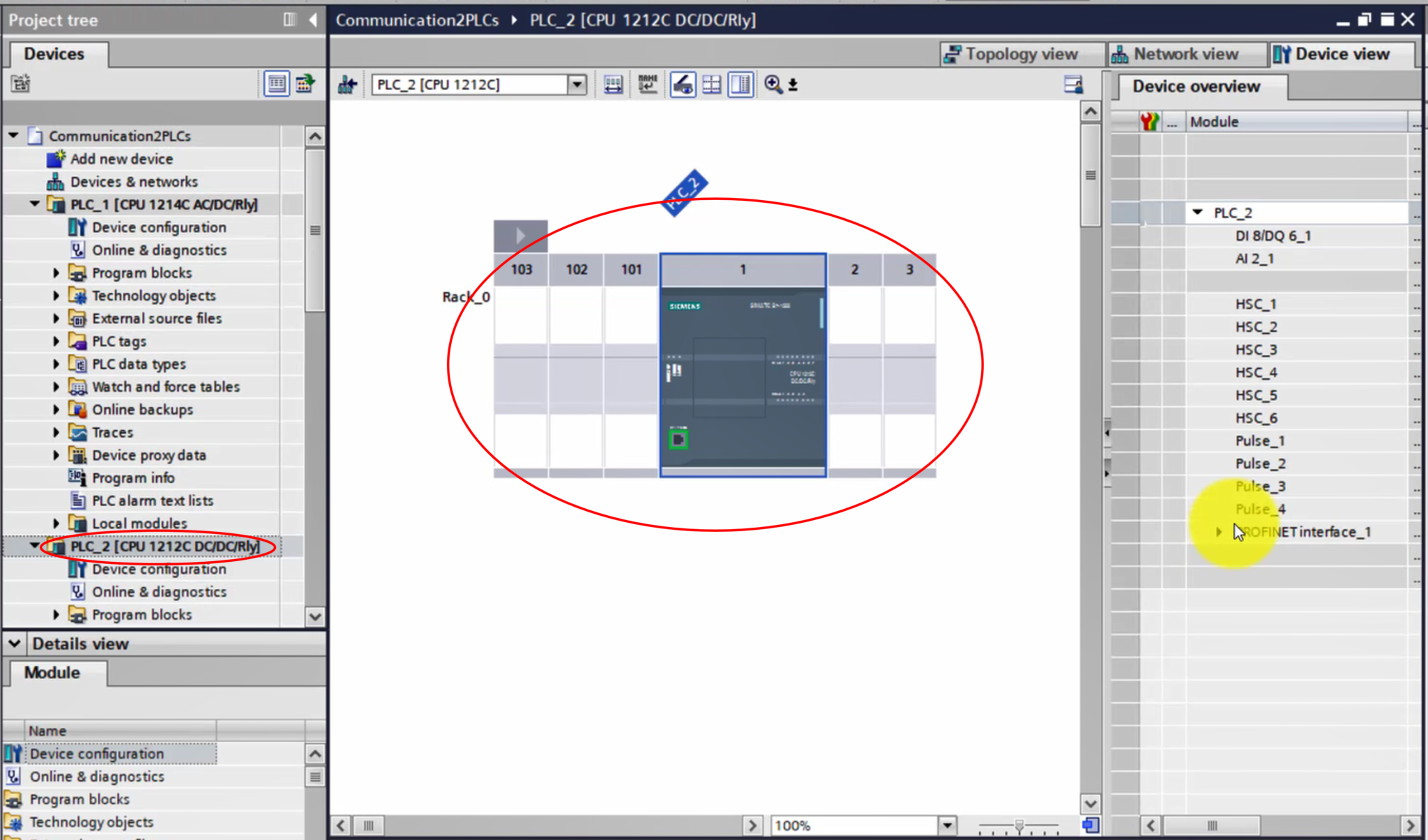Click the open project overview icon with green arrow

point(305,84)
